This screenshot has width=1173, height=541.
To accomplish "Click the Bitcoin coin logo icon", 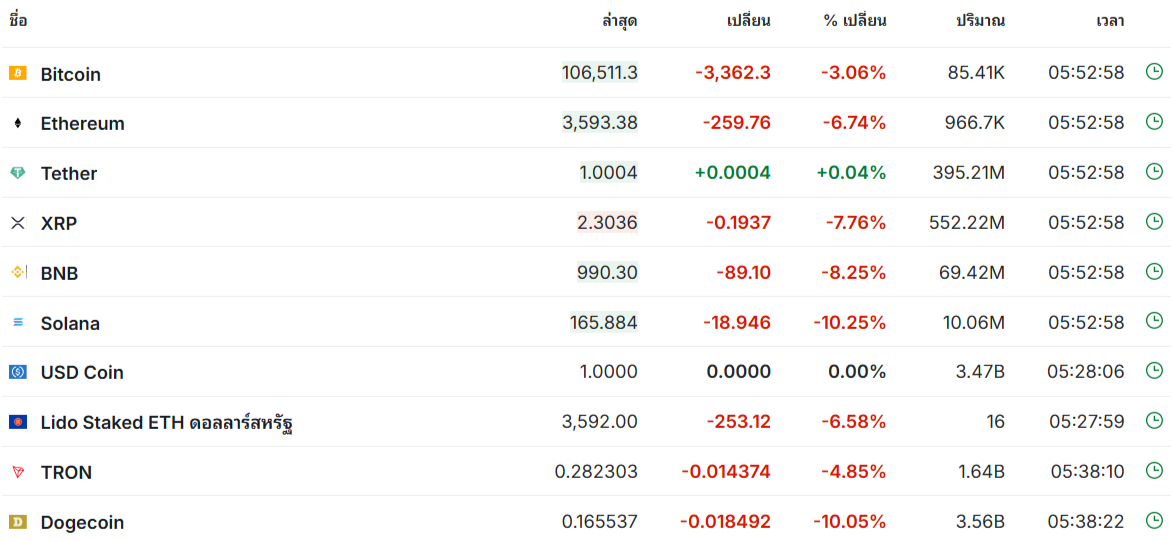I will [x=18, y=73].
